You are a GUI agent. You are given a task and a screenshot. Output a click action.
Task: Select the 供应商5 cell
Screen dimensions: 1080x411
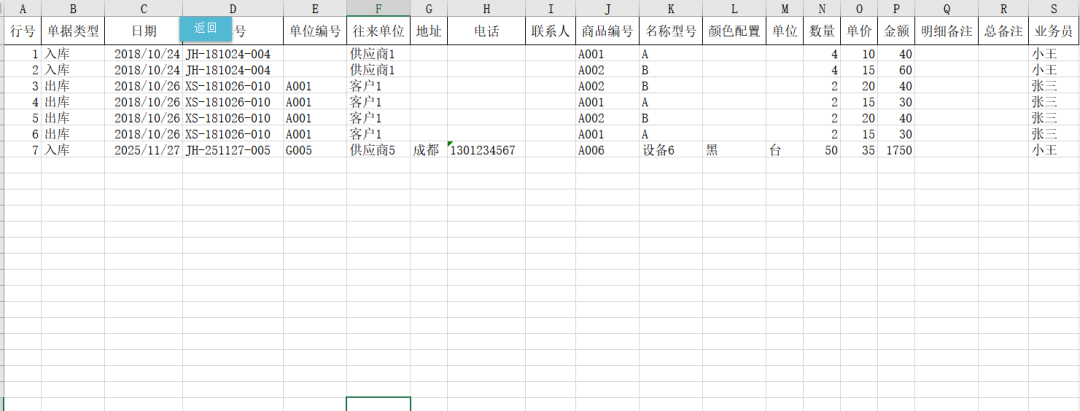point(378,150)
